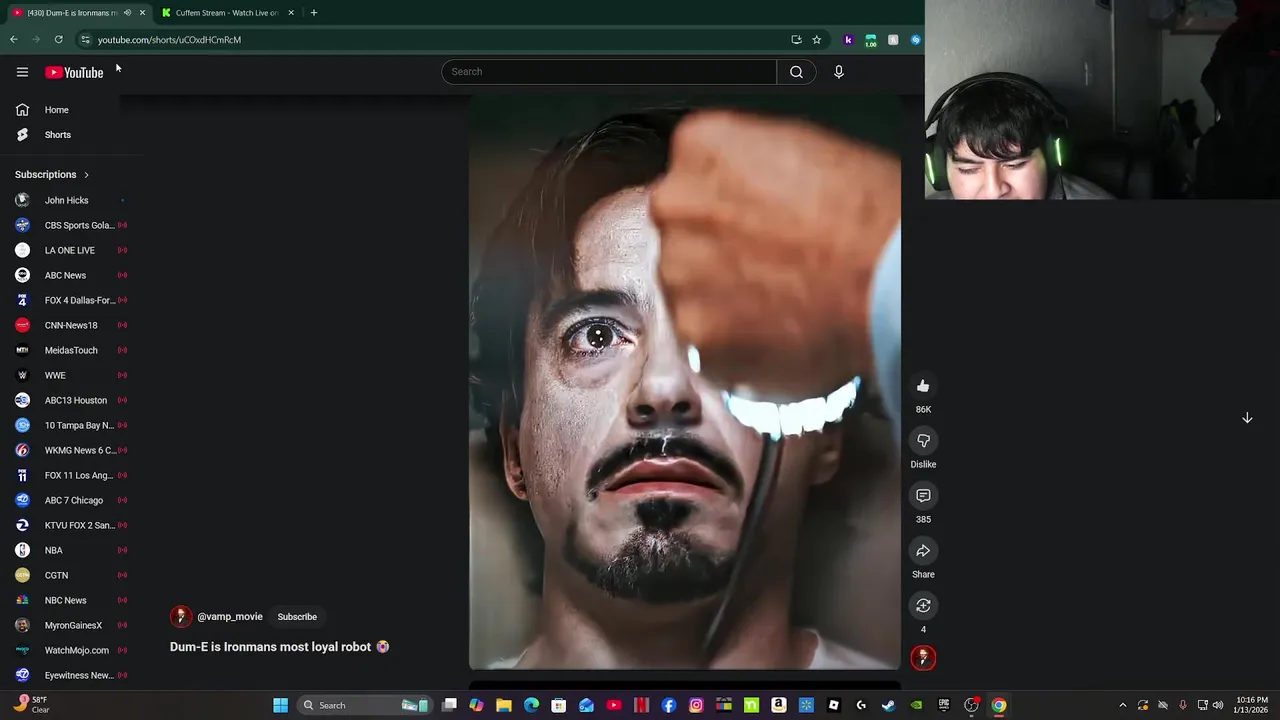Reload the current page
The image size is (1280, 720).
coord(59,40)
